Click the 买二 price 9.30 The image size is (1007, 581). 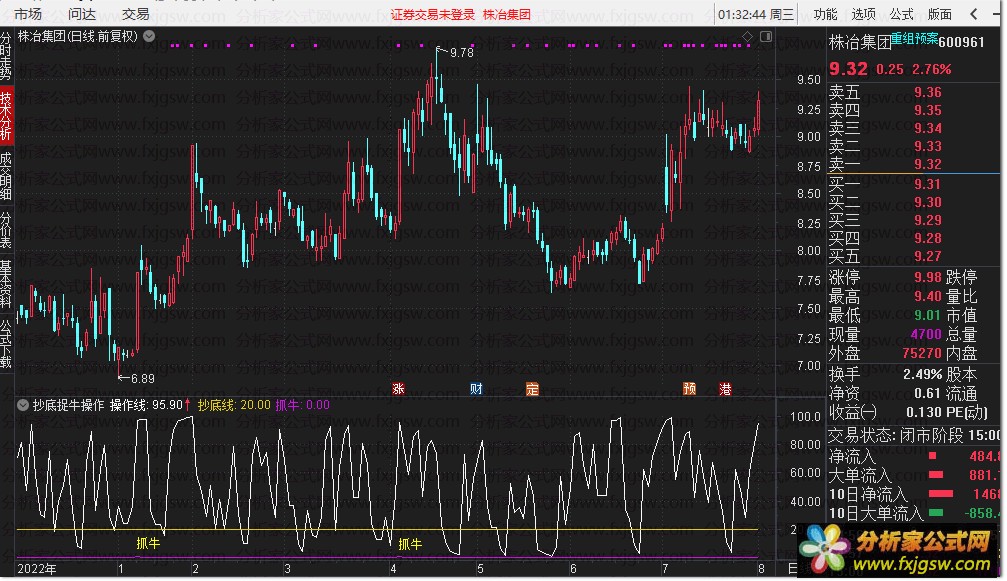click(x=928, y=202)
